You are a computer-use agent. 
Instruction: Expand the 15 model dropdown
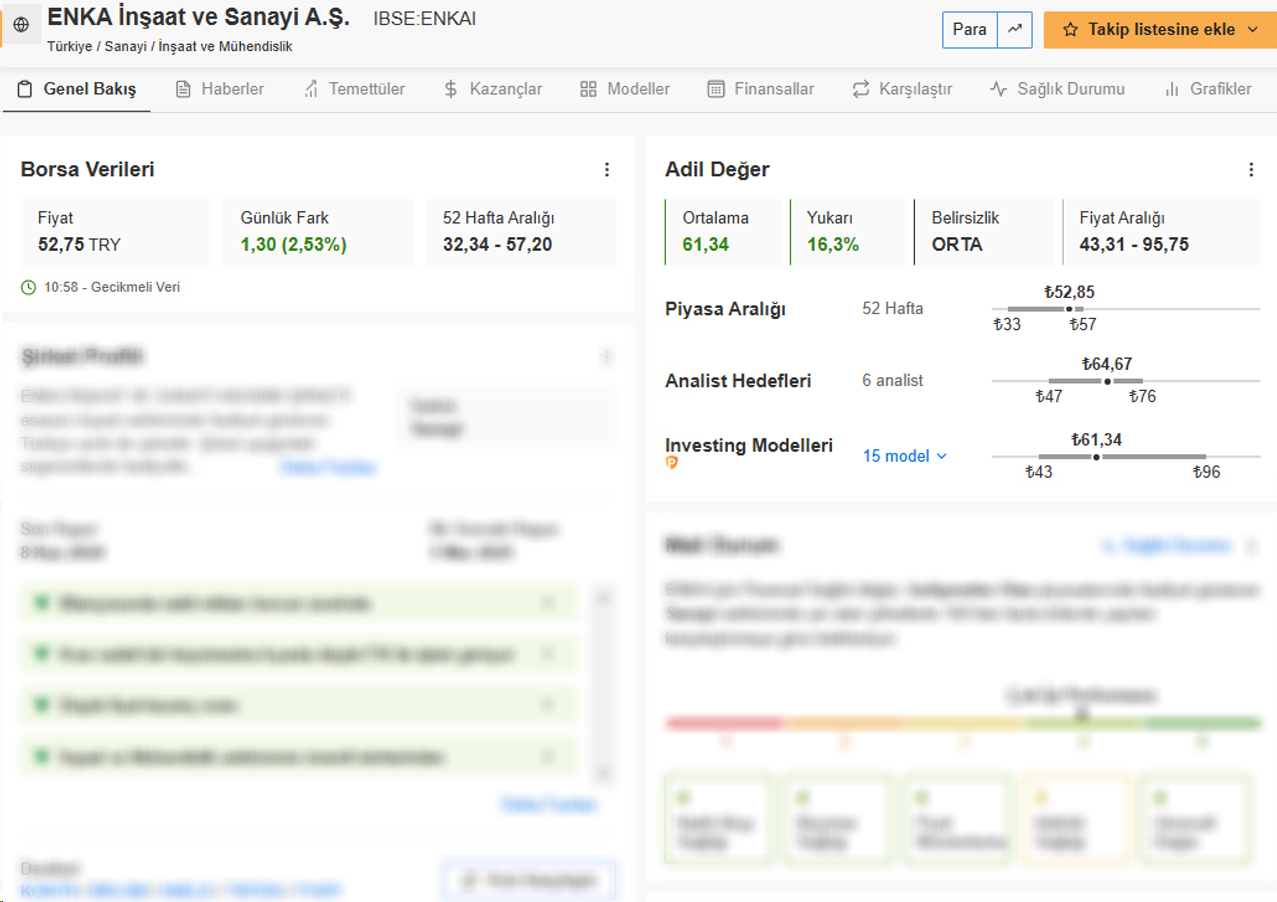904,456
